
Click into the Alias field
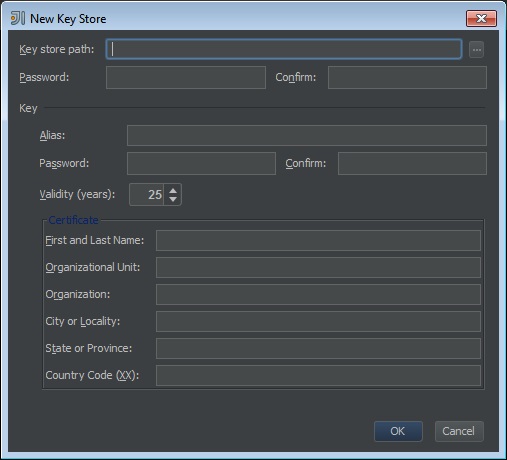click(x=307, y=135)
